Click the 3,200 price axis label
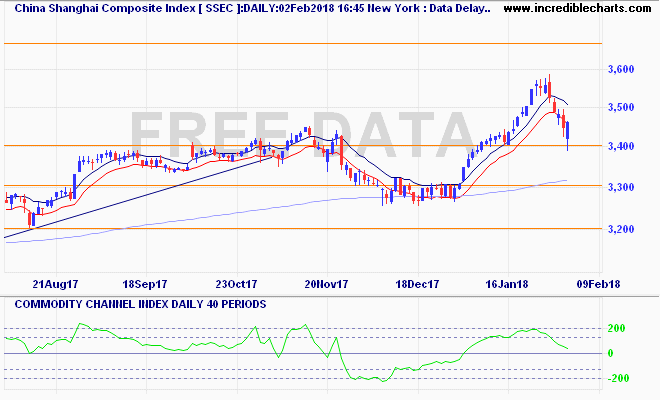The height and width of the screenshot is (400, 660). click(621, 229)
